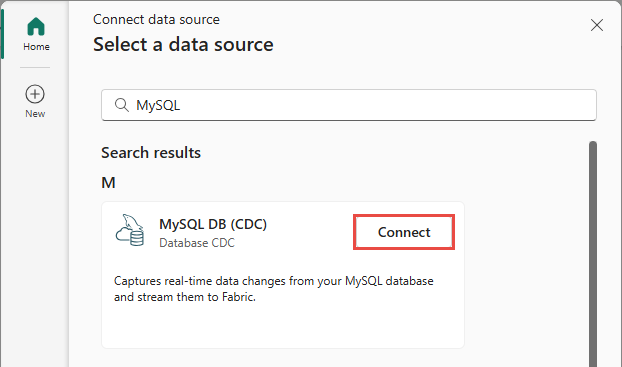622x367 pixels.
Task: Click the Search results heading
Action: (151, 153)
